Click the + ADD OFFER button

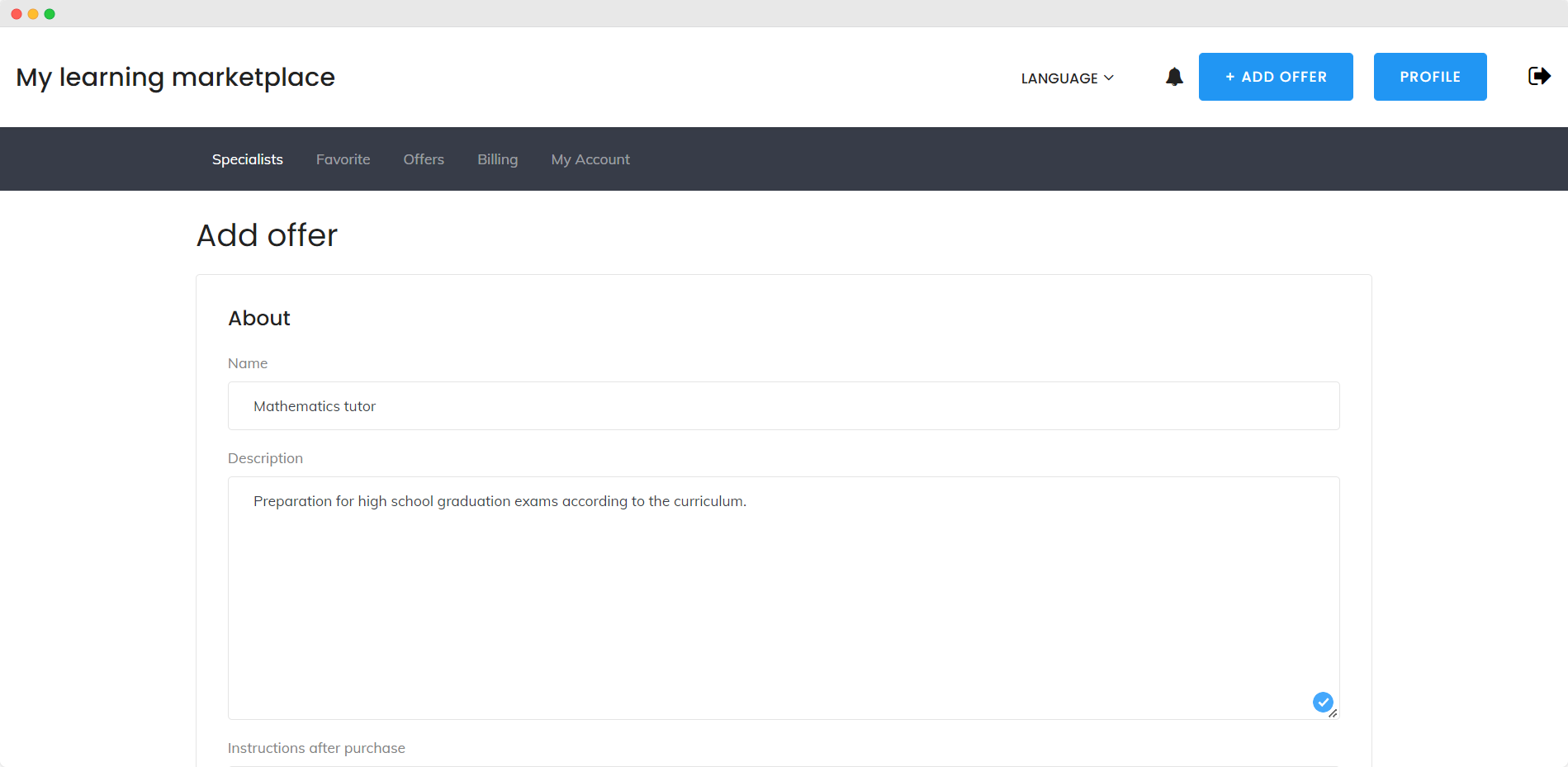pos(1276,77)
